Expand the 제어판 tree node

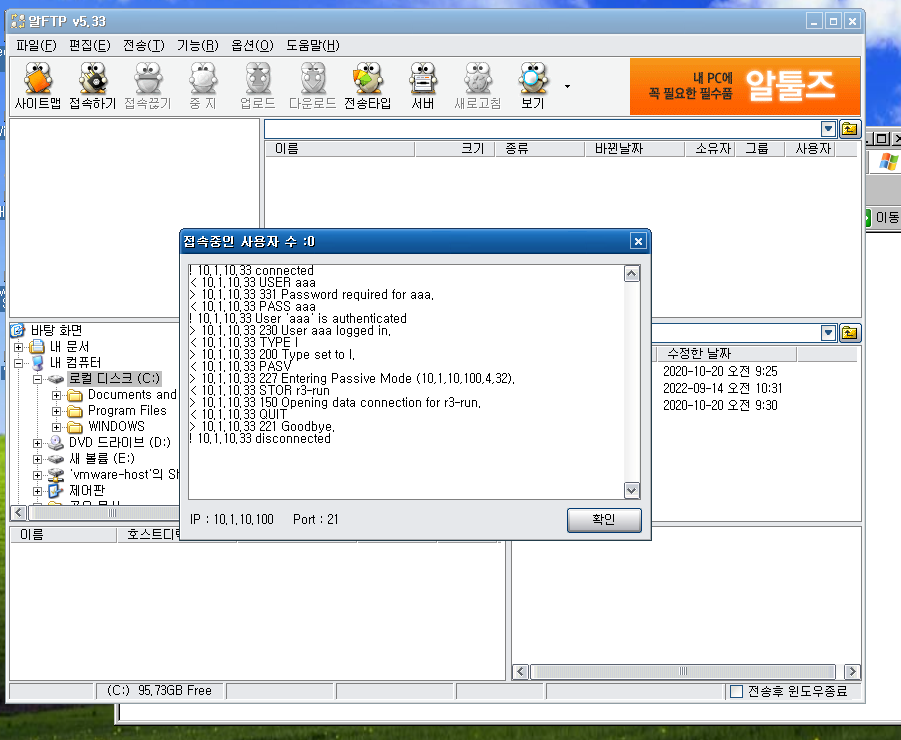click(x=37, y=491)
